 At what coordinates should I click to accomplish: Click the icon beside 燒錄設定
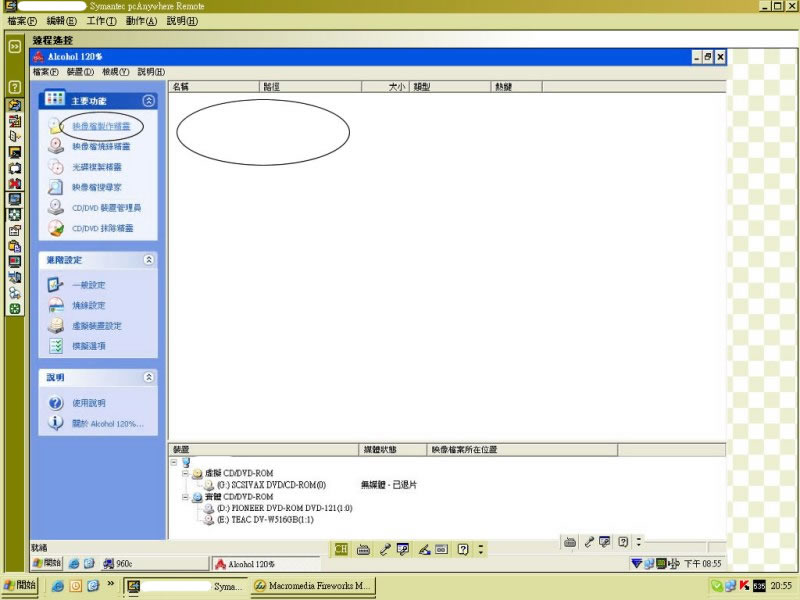[x=56, y=305]
